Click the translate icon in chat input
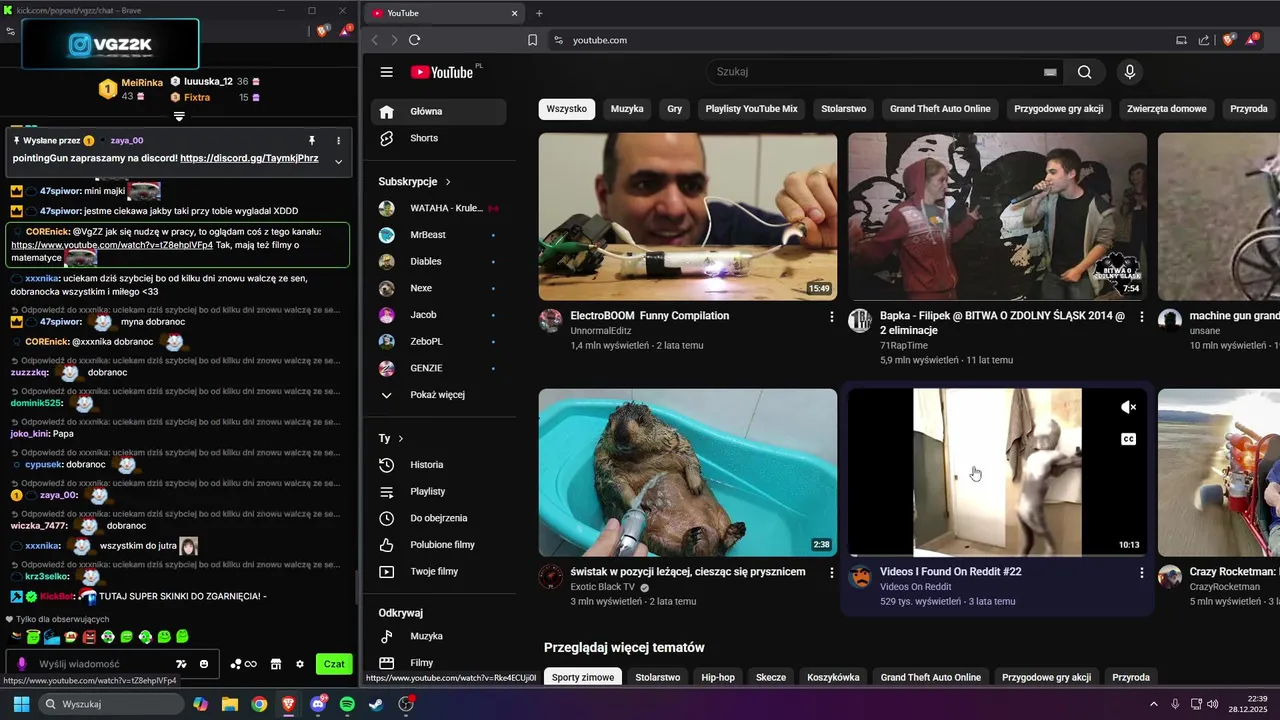 (181, 664)
